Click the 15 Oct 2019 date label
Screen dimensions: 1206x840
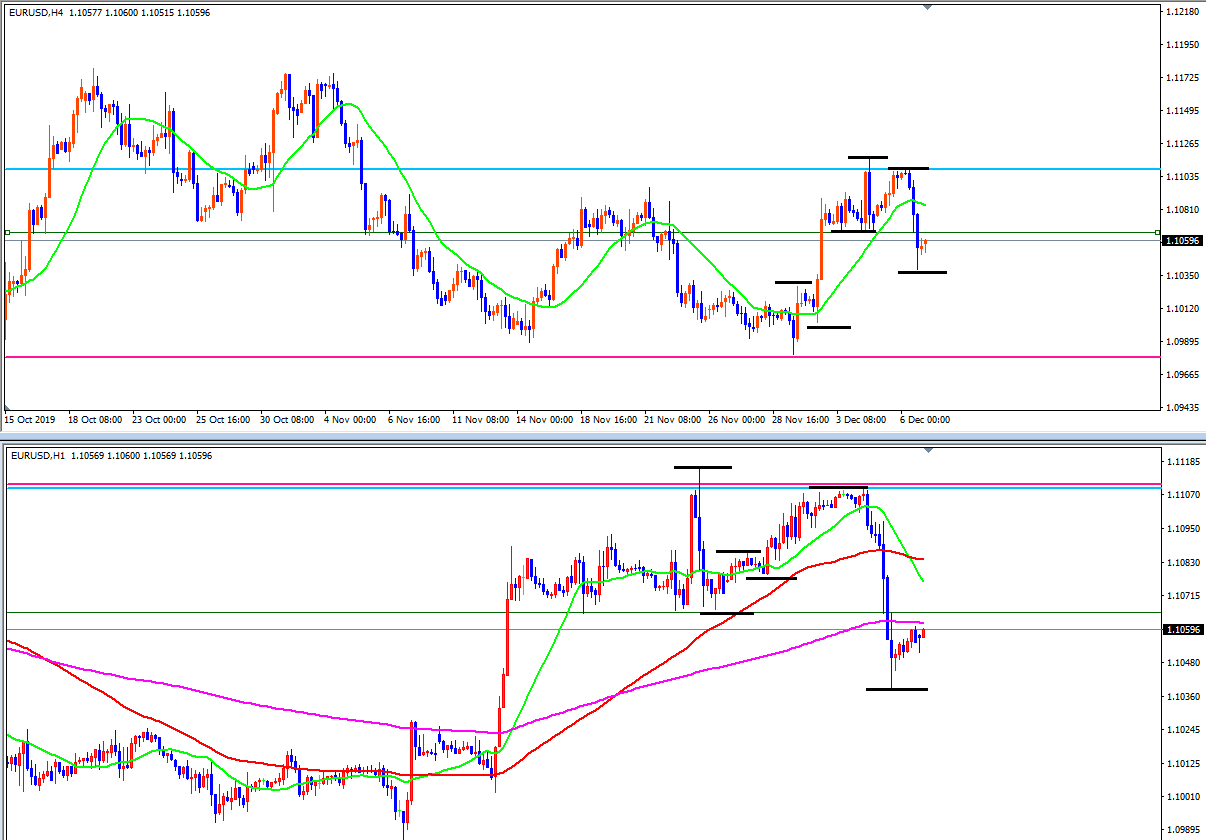tap(29, 421)
